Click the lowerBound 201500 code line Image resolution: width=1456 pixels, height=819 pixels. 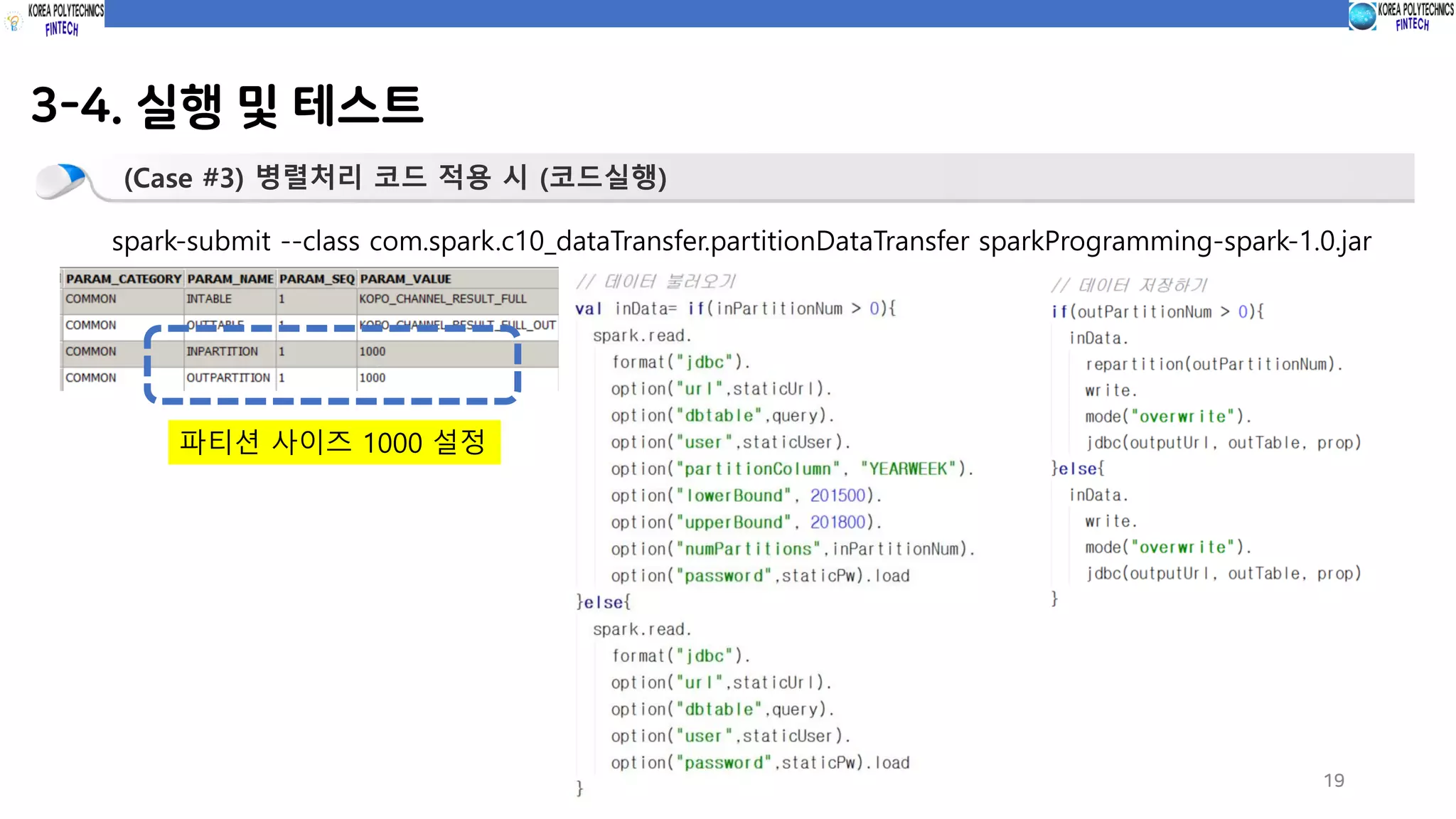pyautogui.click(x=745, y=496)
